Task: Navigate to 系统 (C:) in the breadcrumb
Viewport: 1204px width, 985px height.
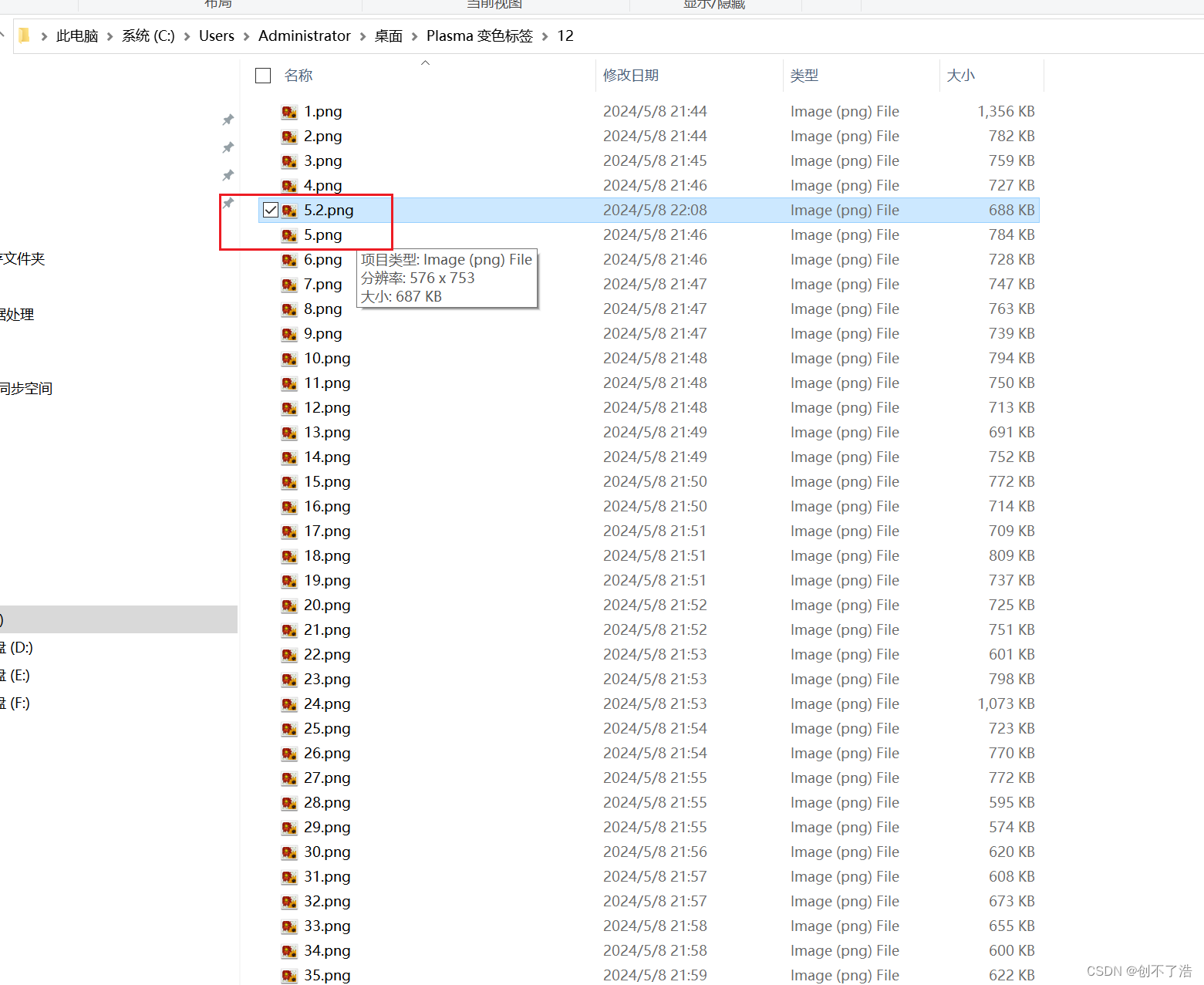Action: [148, 36]
